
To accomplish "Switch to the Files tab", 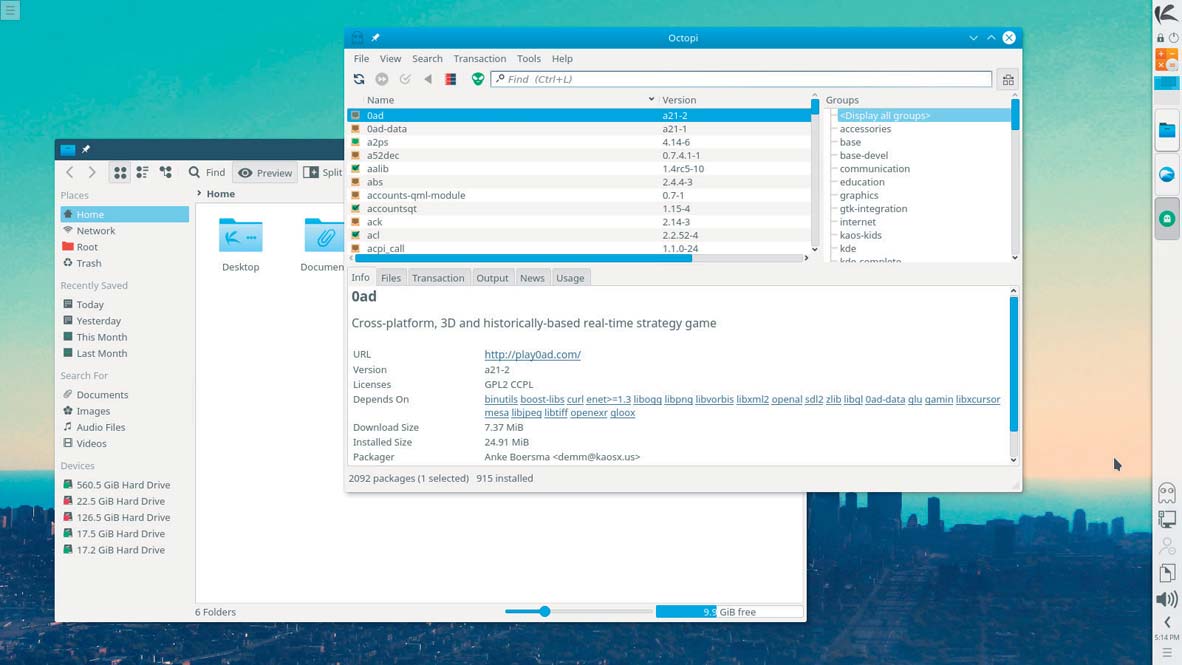I will click(390, 278).
